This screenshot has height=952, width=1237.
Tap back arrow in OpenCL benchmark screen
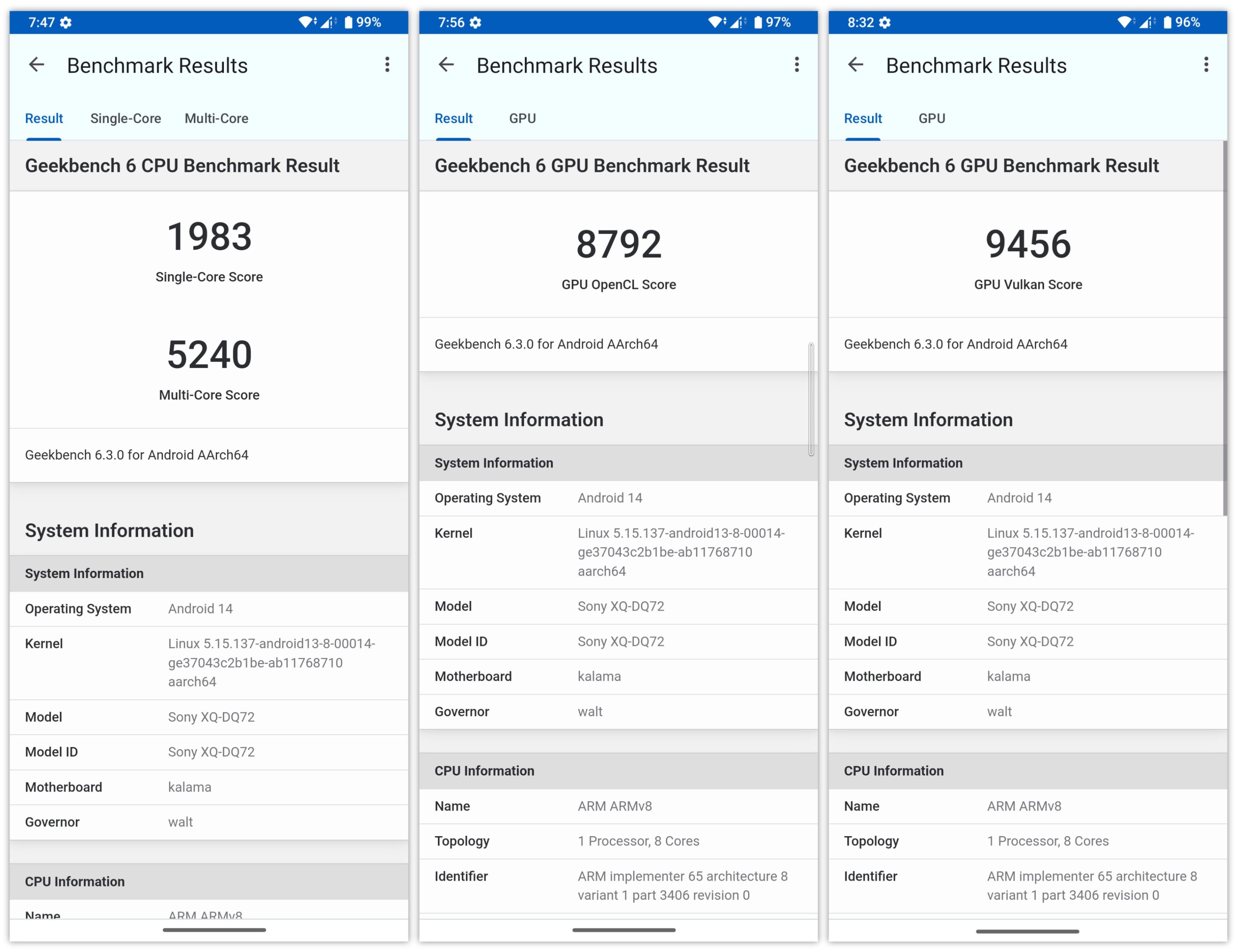[x=446, y=65]
